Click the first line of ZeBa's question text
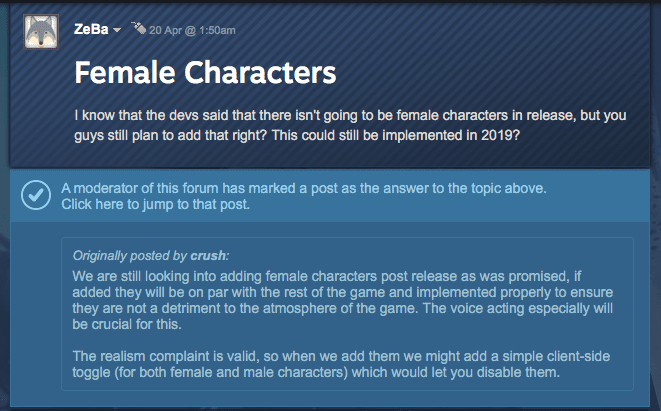Viewport: 661px width, 411px height. point(350,116)
